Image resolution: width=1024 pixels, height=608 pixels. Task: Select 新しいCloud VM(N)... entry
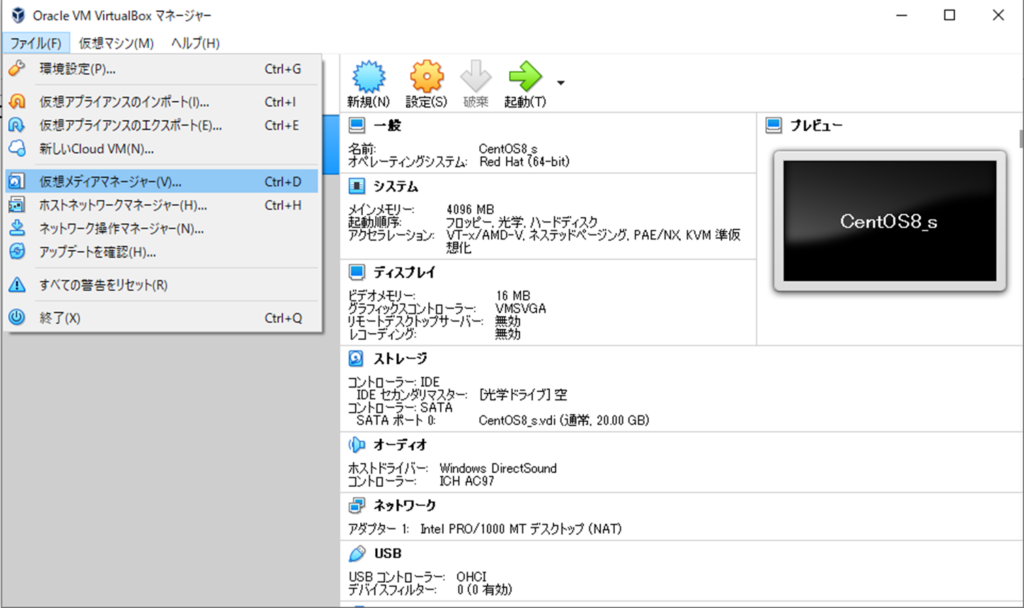(96, 149)
